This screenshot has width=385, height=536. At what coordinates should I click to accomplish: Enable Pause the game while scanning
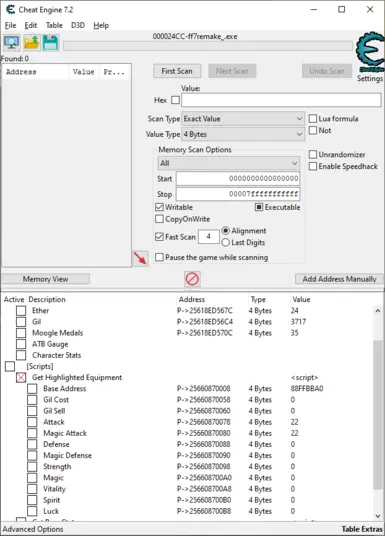point(159,257)
